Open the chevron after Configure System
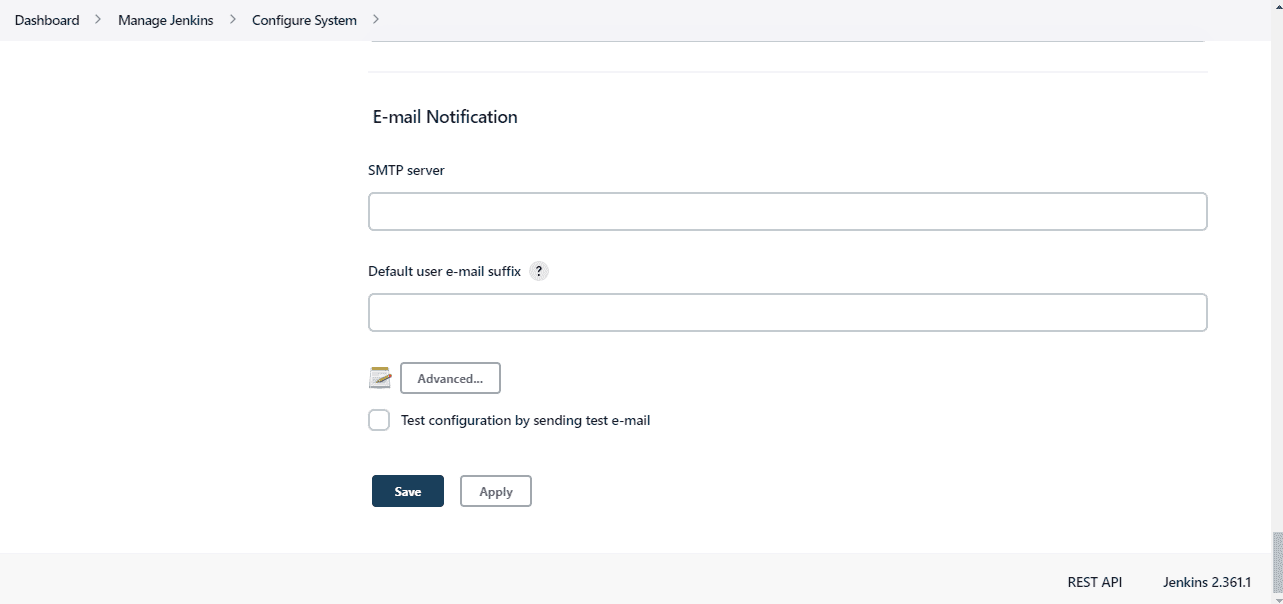The height and width of the screenshot is (604, 1283). 376,19
